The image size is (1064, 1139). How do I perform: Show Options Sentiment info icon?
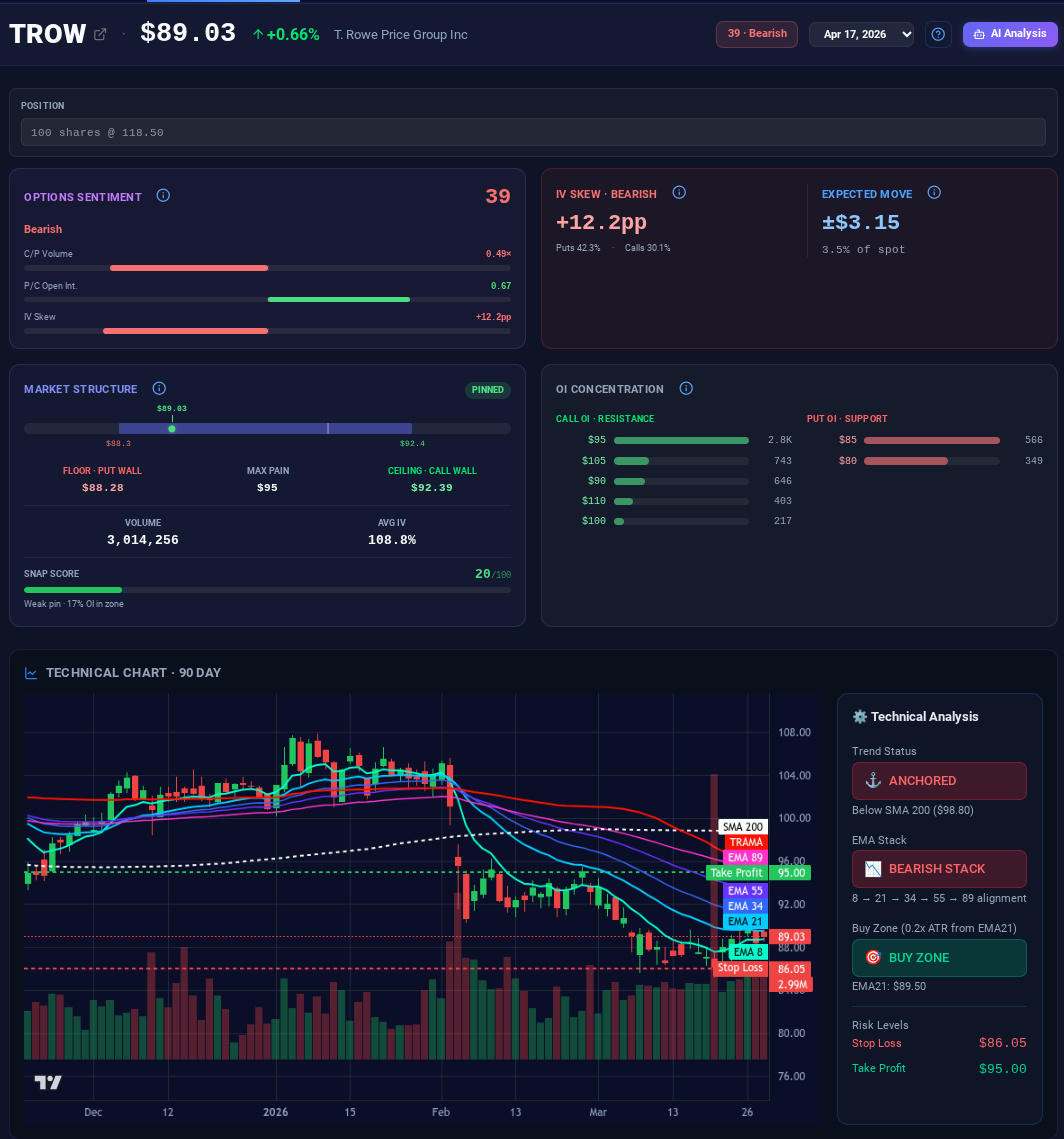163,195
